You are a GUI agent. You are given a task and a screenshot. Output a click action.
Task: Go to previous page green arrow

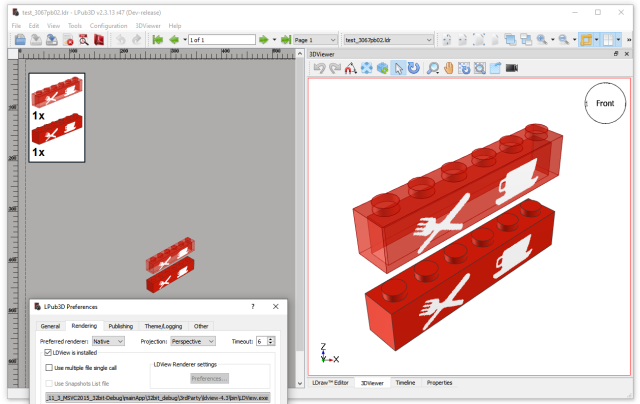click(174, 40)
